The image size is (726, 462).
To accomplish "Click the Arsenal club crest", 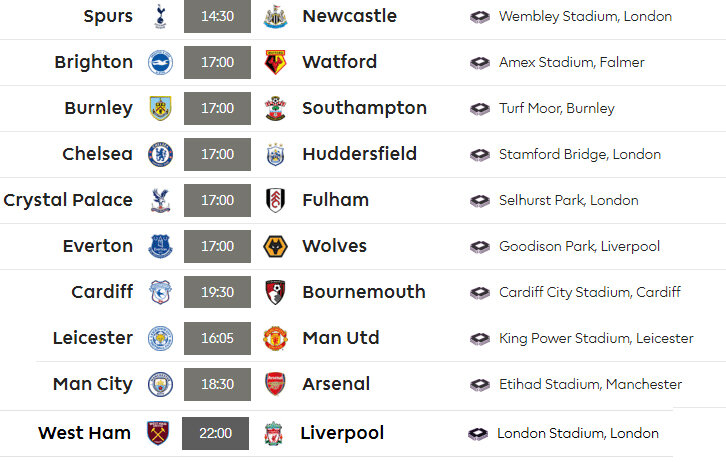I will pyautogui.click(x=275, y=384).
